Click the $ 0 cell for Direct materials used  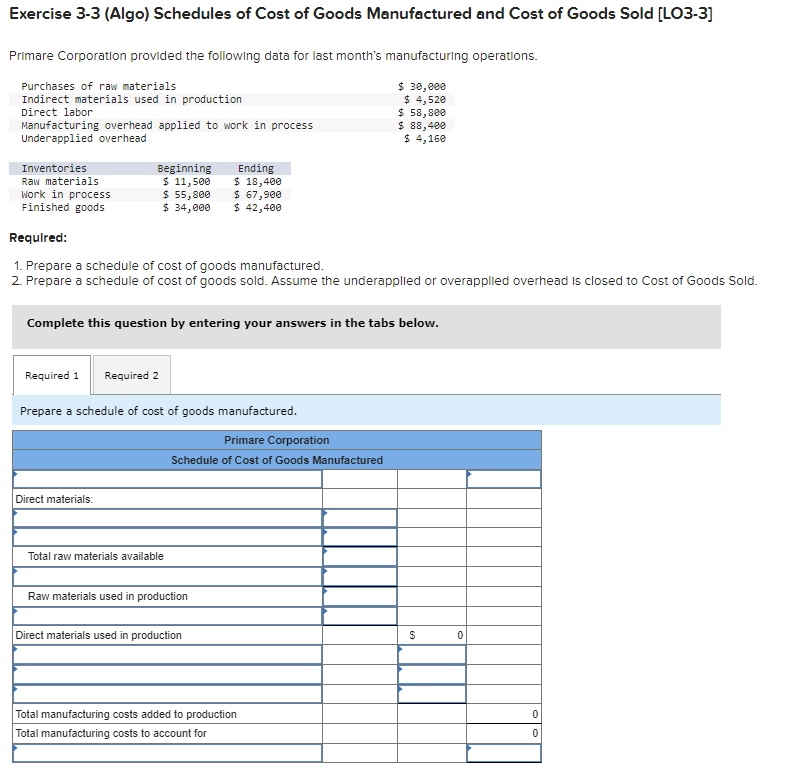coord(432,635)
